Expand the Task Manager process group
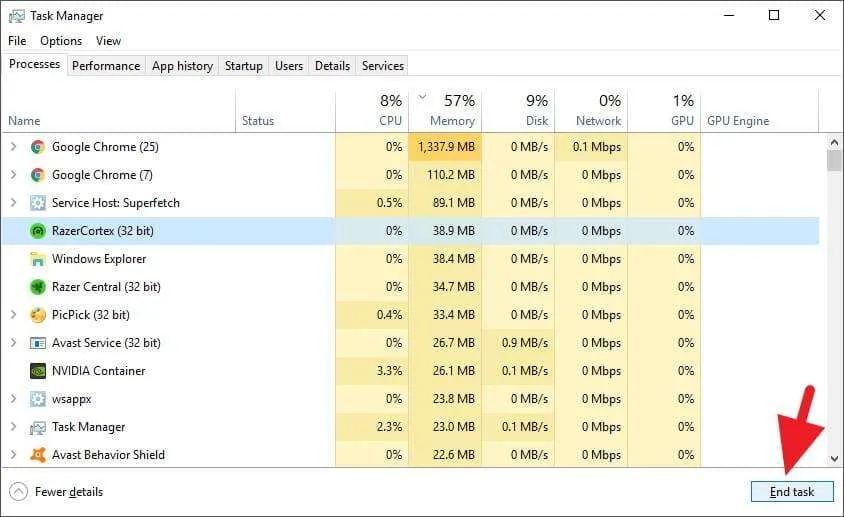This screenshot has width=844, height=517. pyautogui.click(x=14, y=427)
